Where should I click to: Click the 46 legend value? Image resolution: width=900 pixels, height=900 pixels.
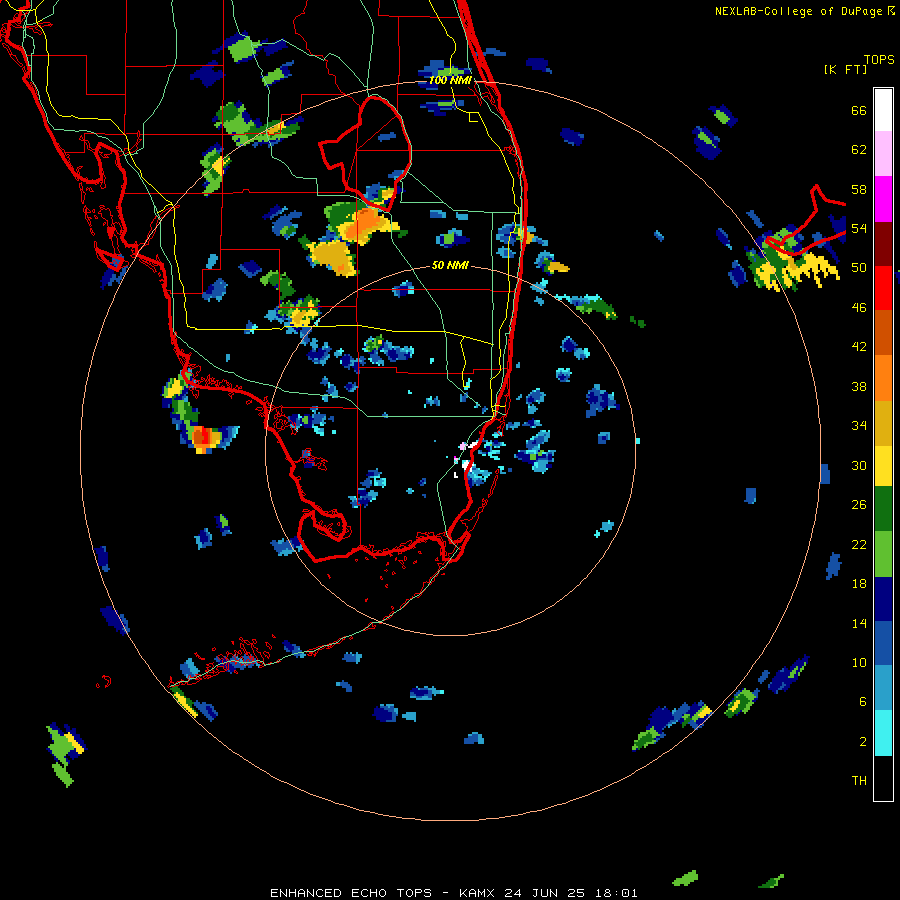click(x=859, y=308)
